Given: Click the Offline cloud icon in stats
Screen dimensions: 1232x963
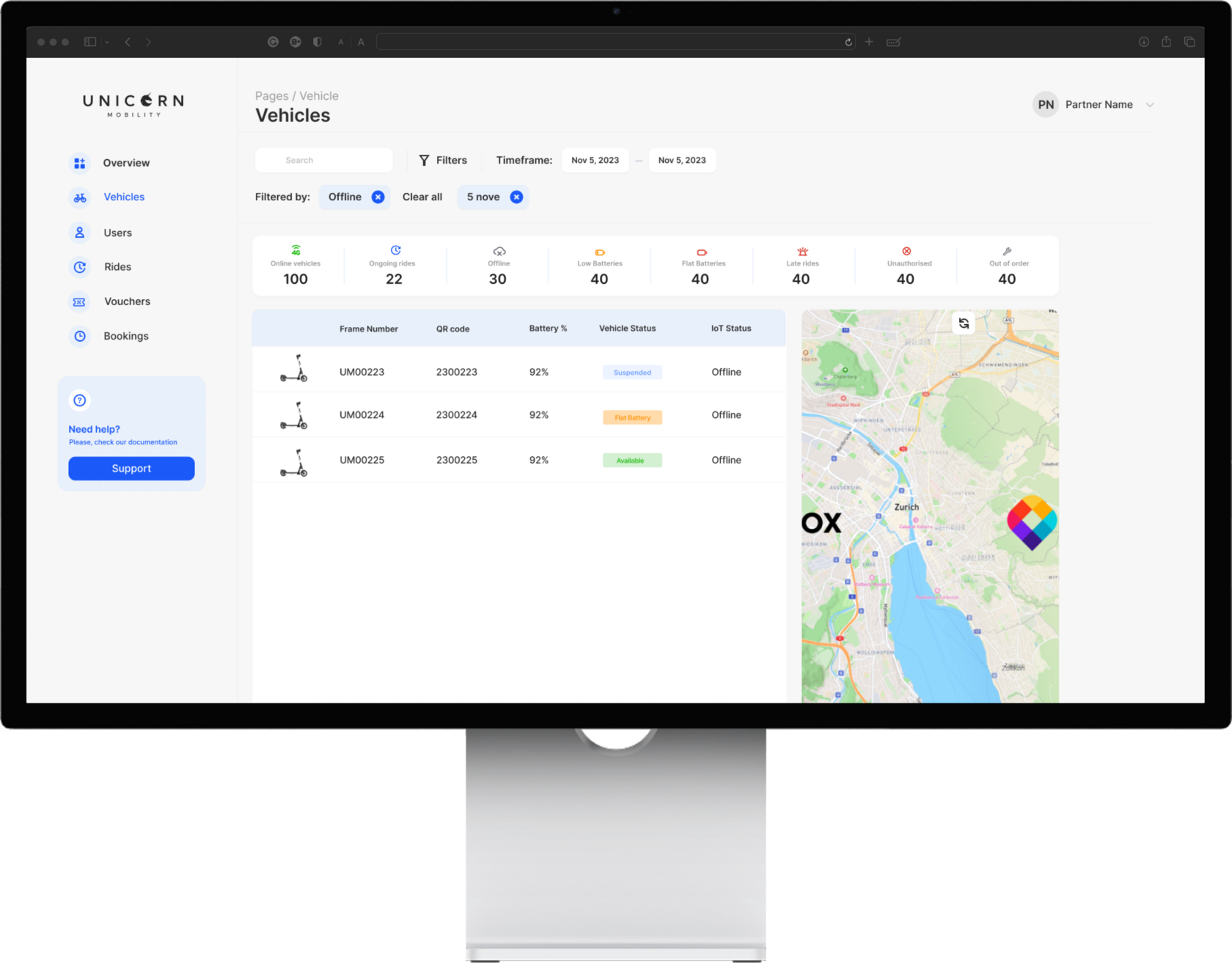Looking at the screenshot, I should click(499, 252).
